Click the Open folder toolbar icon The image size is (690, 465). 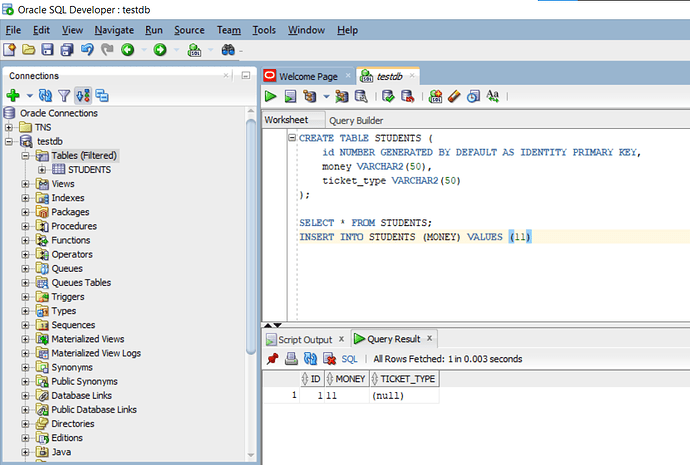29,50
